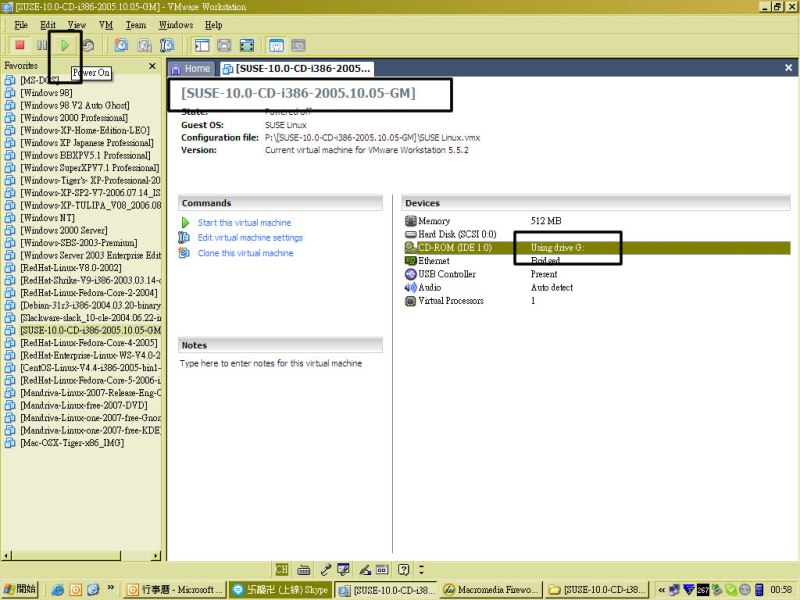This screenshot has height=600, width=800.
Task: Click Favorites scrollbar left arrow
Action: pos(6,556)
